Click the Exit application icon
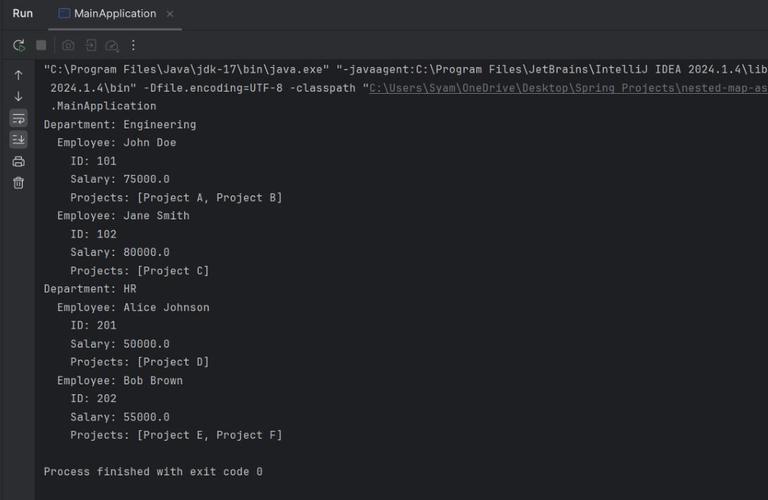The height and width of the screenshot is (500, 768). [x=90, y=45]
